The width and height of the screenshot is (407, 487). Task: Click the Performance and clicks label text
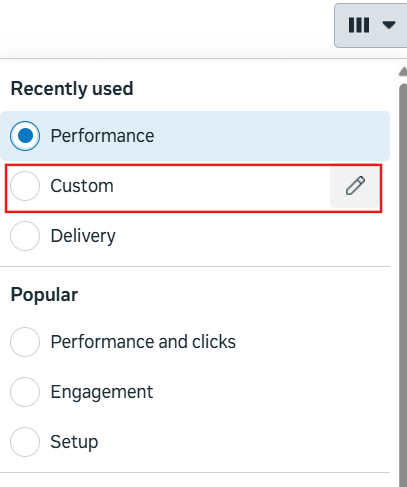coord(143,342)
